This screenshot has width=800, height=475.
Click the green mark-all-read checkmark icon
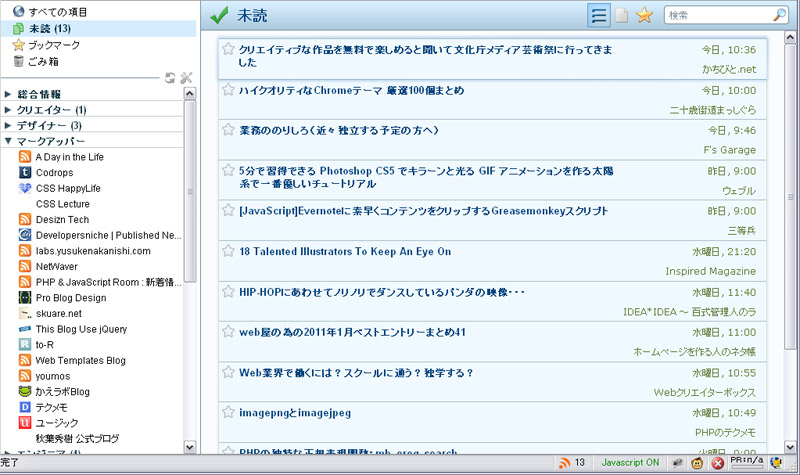coord(220,16)
